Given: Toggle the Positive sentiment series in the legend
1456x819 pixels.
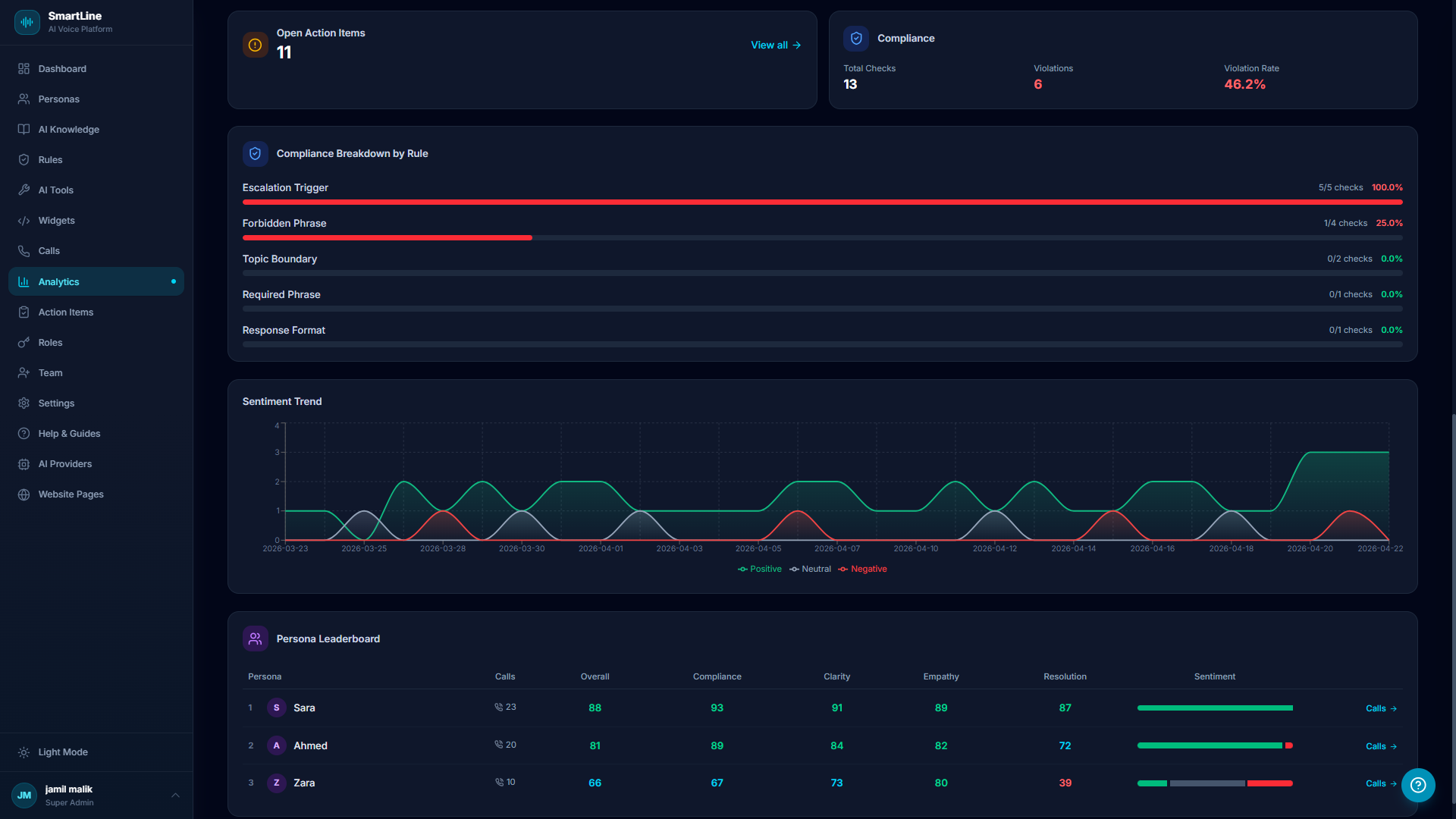Looking at the screenshot, I should tap(759, 569).
